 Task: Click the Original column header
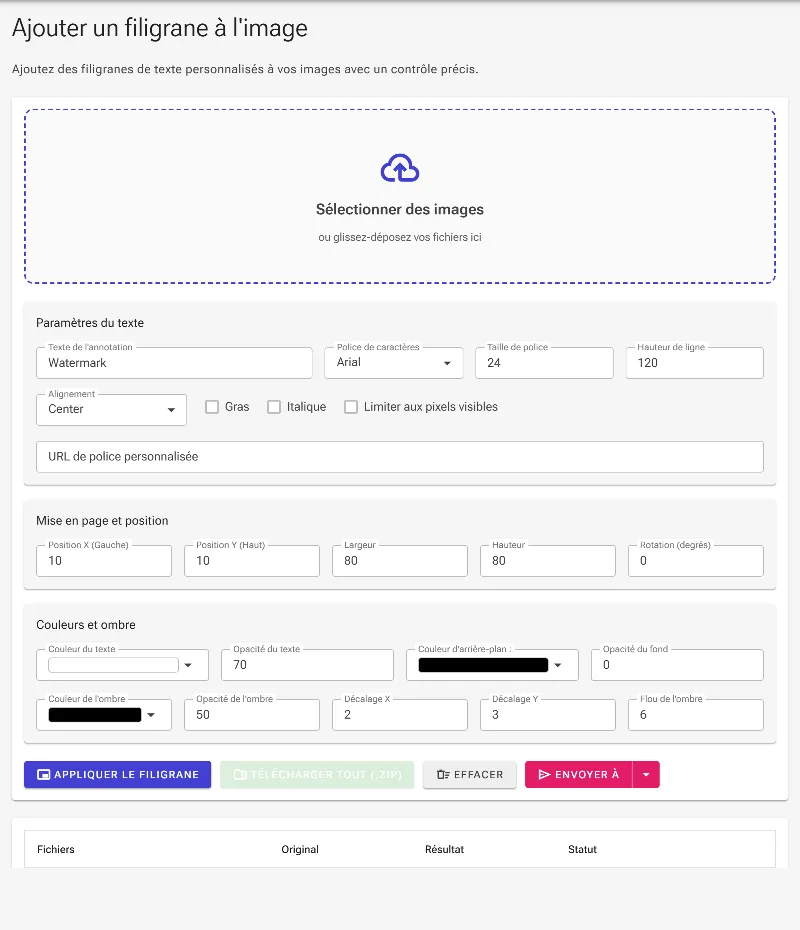pyautogui.click(x=300, y=849)
